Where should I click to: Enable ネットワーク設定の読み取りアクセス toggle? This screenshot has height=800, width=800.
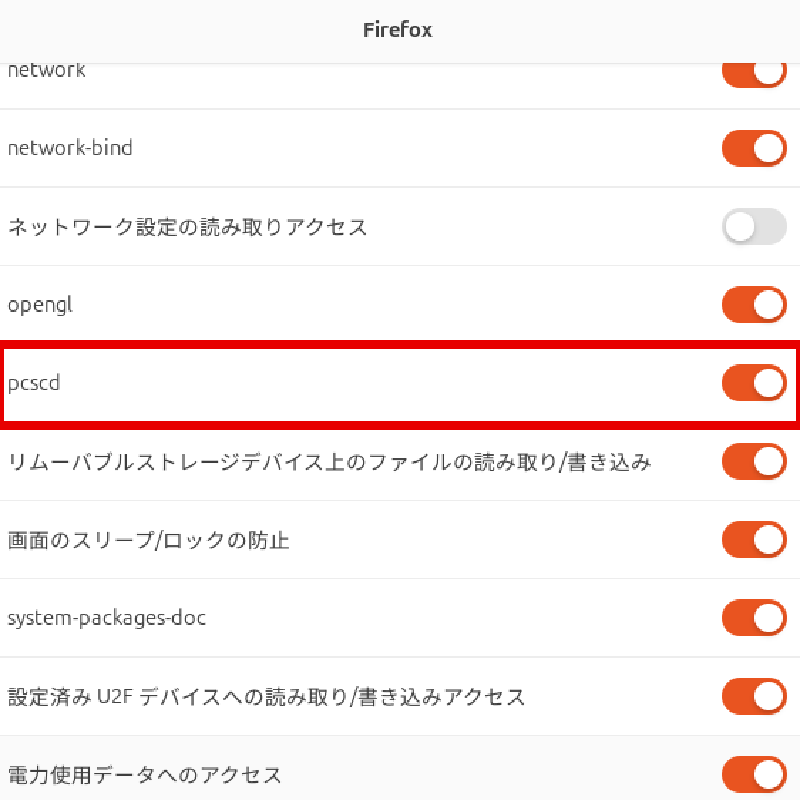click(x=754, y=227)
